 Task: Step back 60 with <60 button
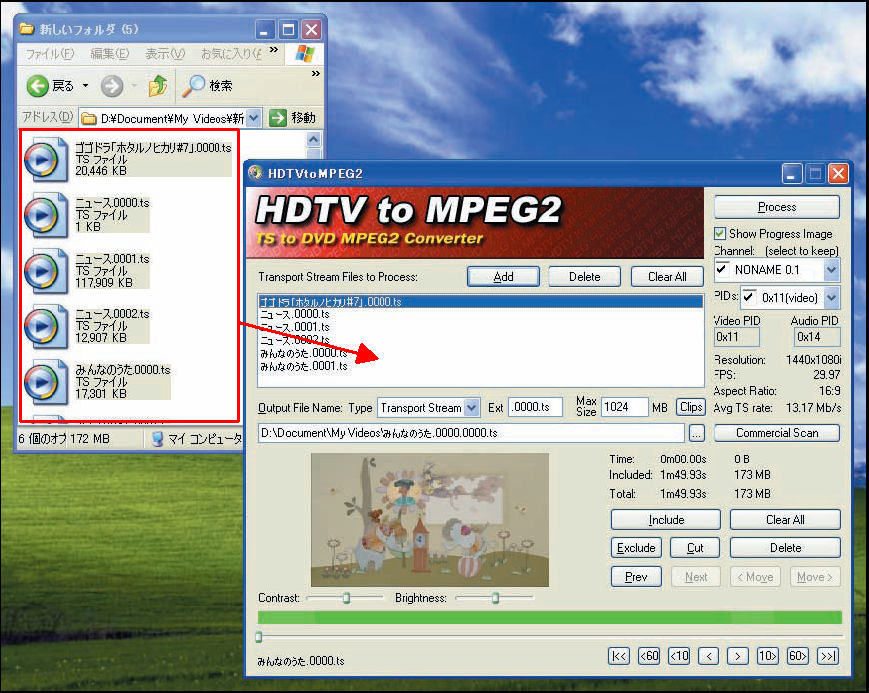[x=649, y=656]
